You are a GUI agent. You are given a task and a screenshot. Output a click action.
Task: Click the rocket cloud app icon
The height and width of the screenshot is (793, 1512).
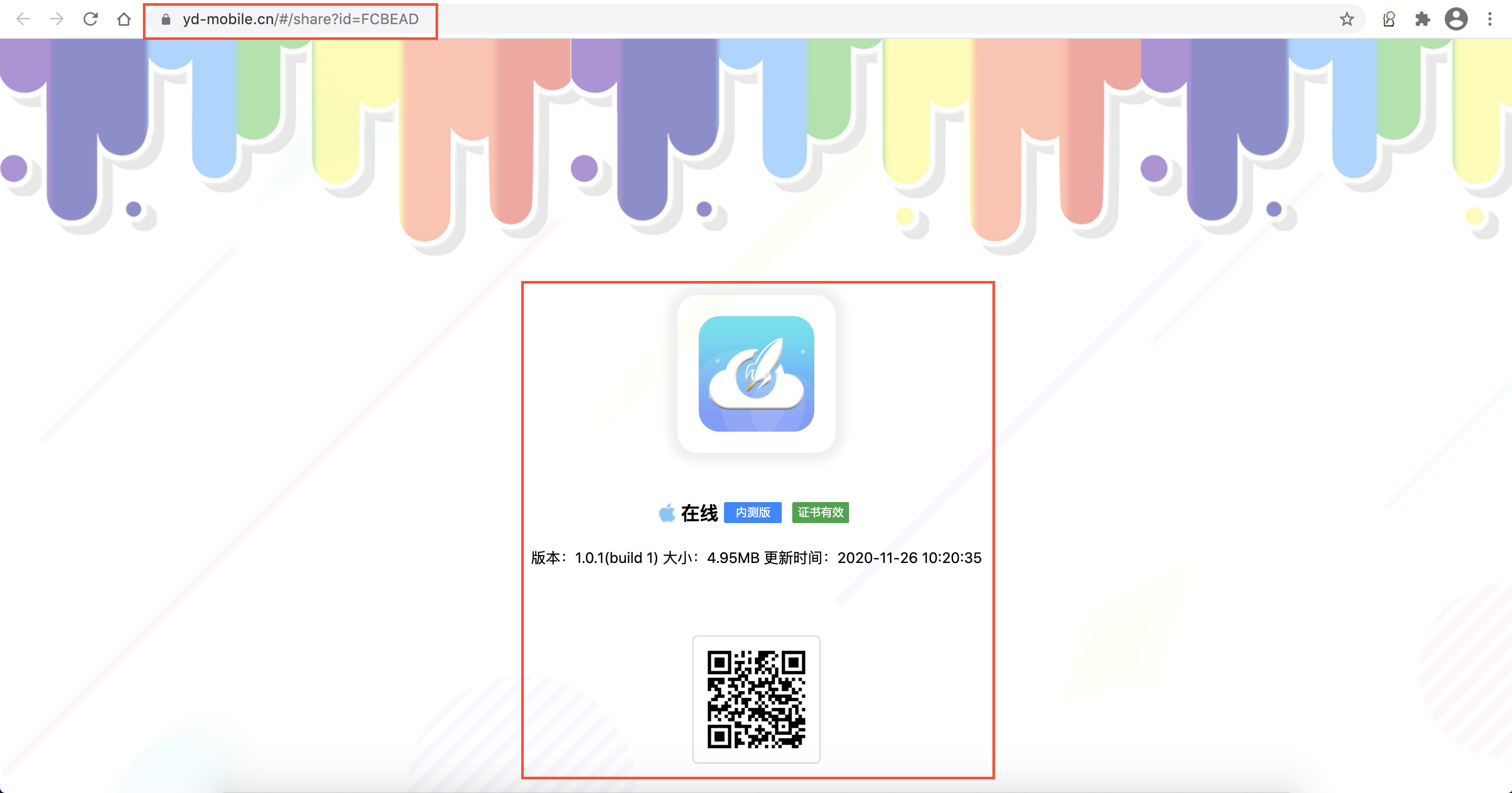(x=756, y=373)
